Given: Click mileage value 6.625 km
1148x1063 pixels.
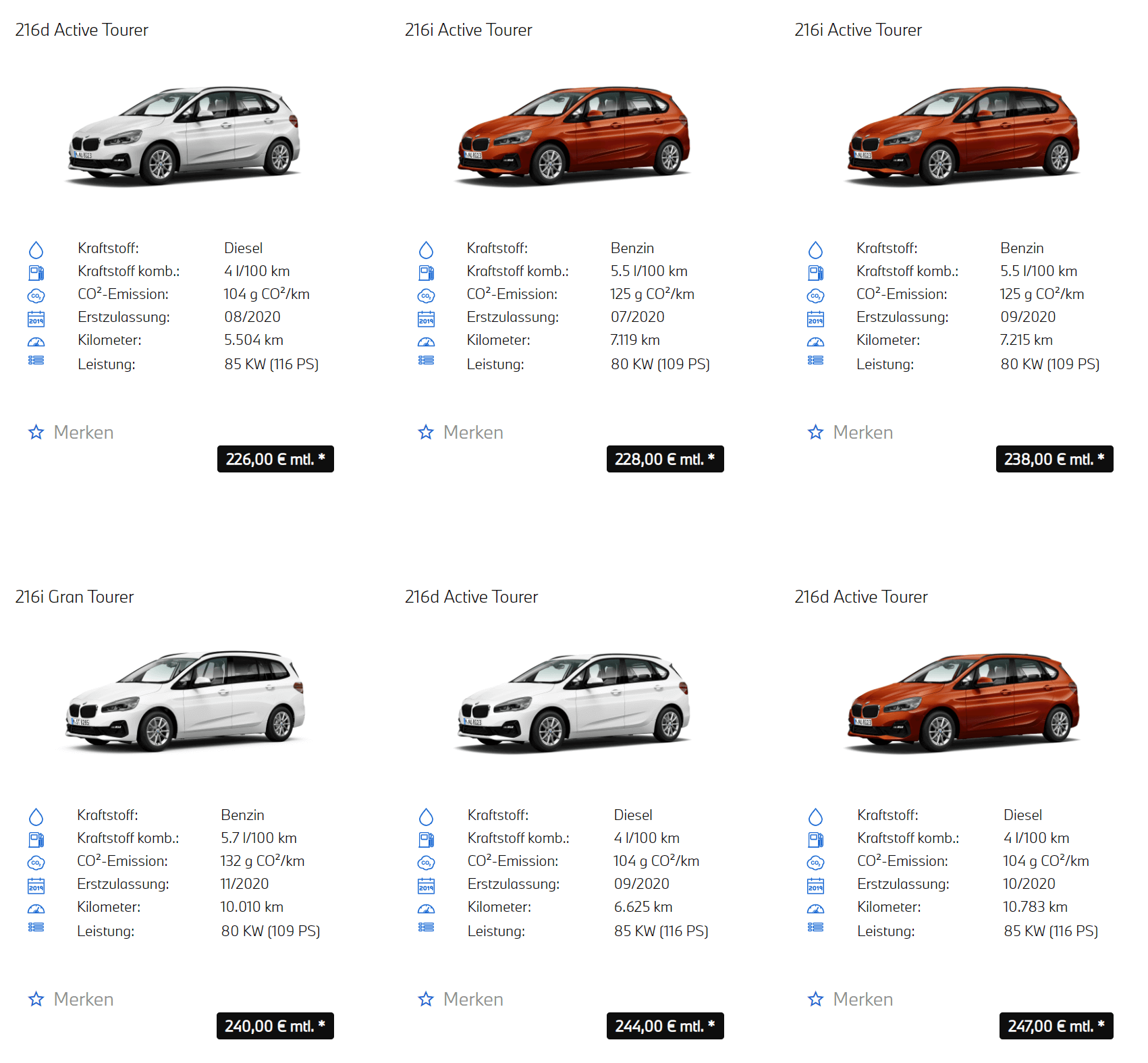Looking at the screenshot, I should [x=643, y=907].
